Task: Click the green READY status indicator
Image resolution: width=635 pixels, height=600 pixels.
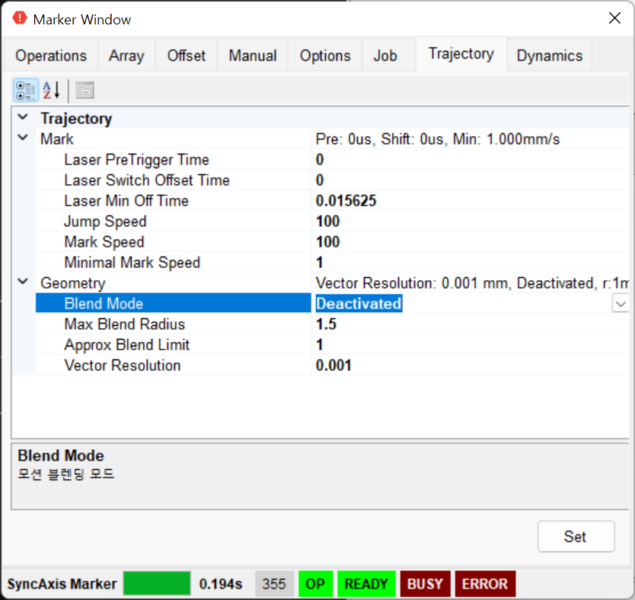Action: click(x=366, y=584)
